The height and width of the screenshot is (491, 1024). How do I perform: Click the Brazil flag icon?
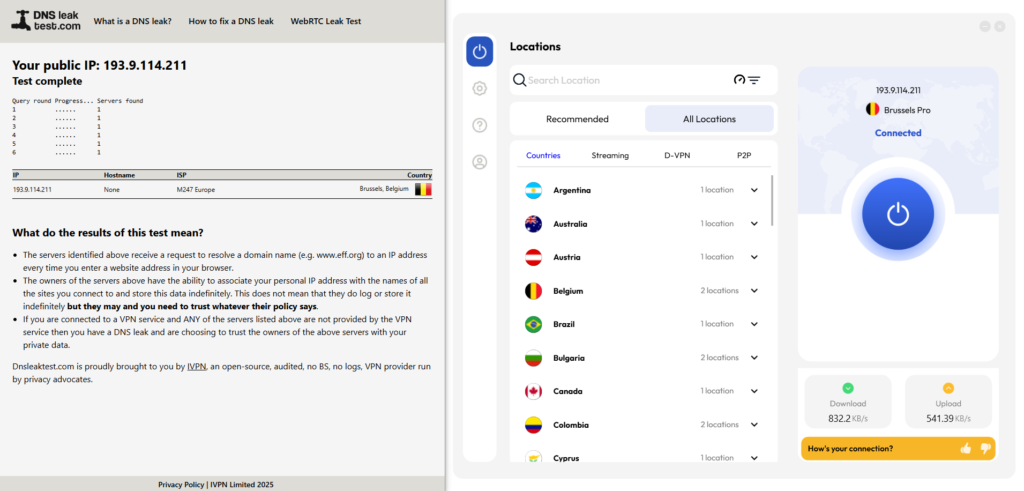[534, 325]
